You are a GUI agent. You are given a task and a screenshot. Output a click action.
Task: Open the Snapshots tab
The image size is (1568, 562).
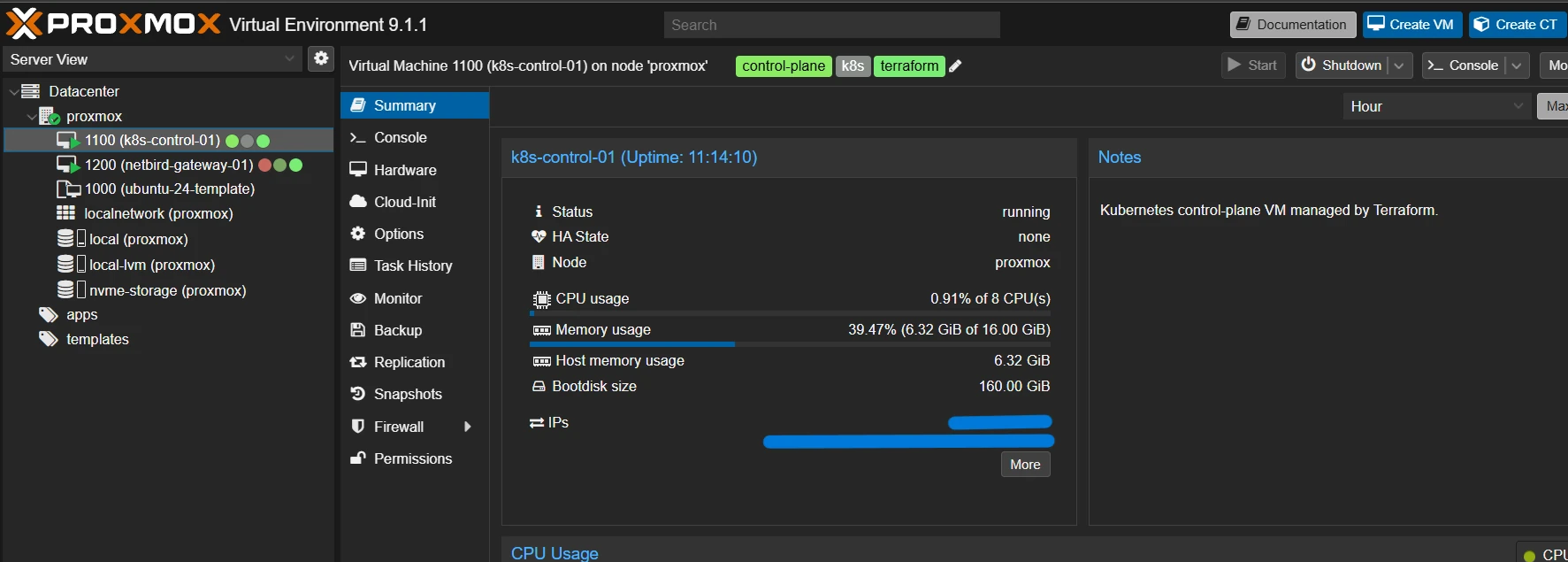(415, 394)
